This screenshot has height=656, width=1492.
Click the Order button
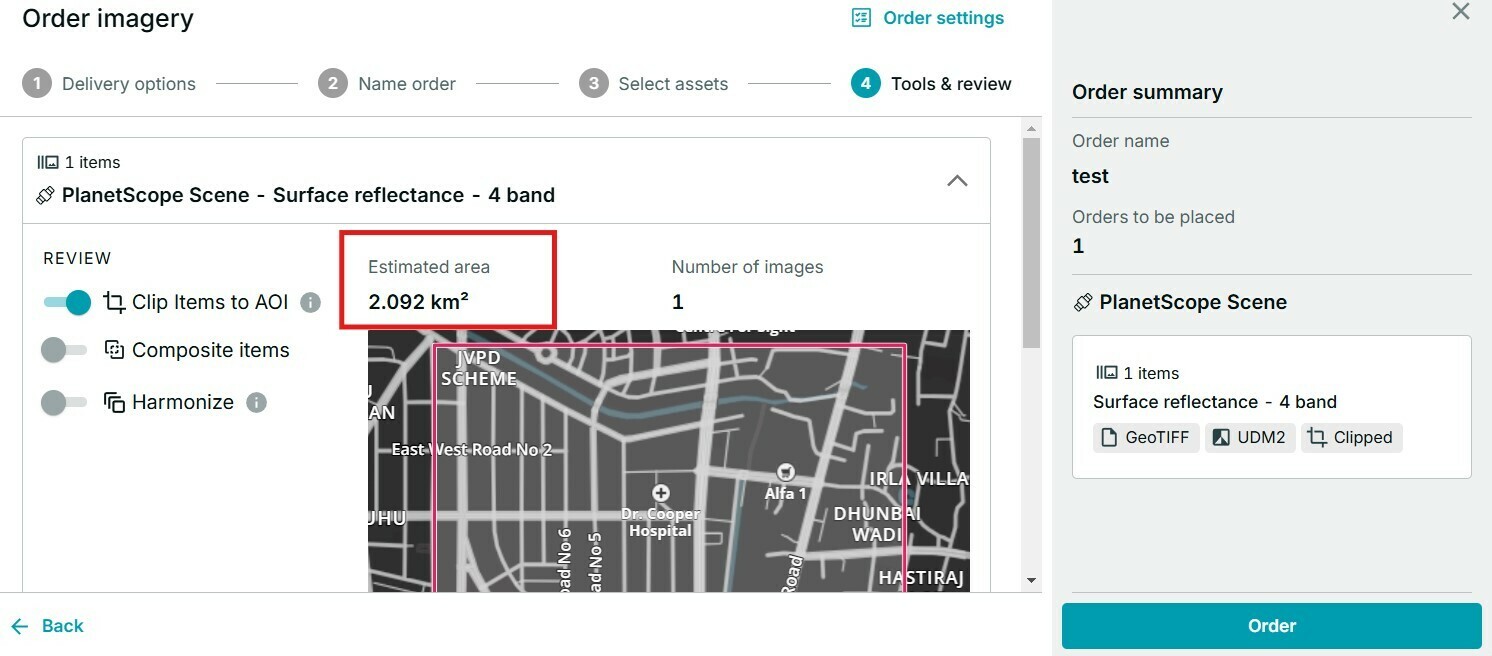click(1272, 626)
